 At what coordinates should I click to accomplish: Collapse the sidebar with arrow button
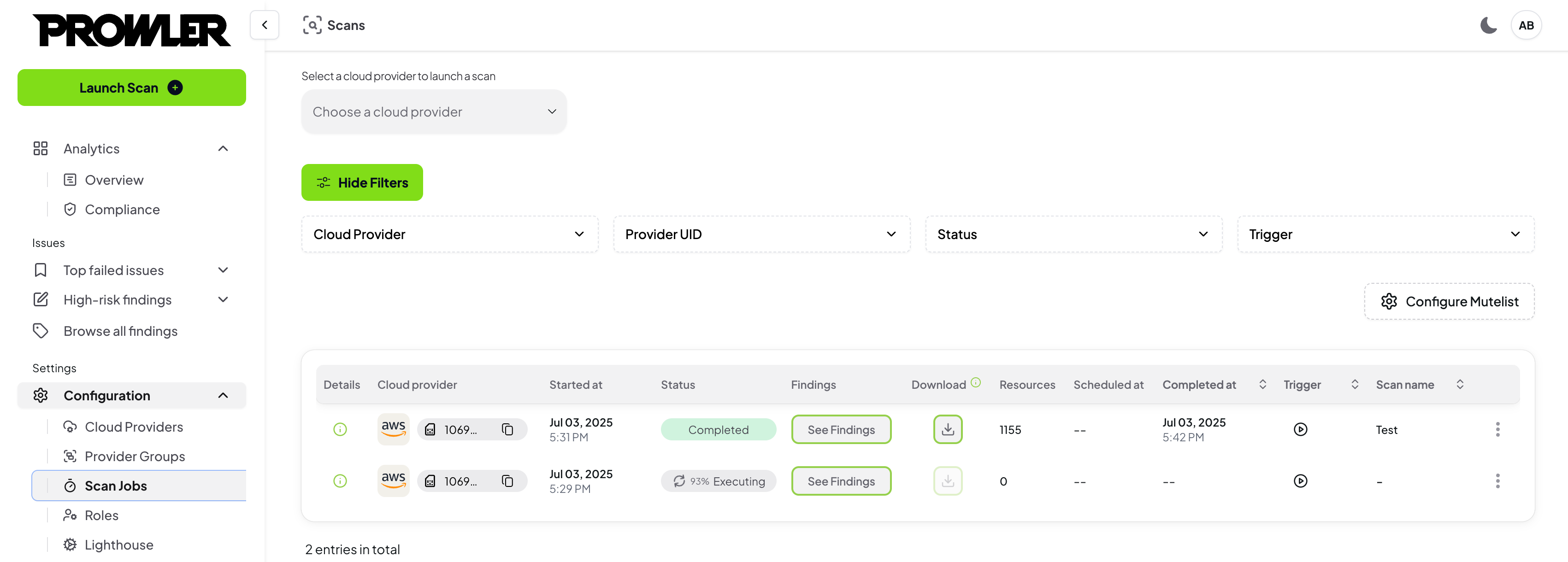tap(264, 25)
